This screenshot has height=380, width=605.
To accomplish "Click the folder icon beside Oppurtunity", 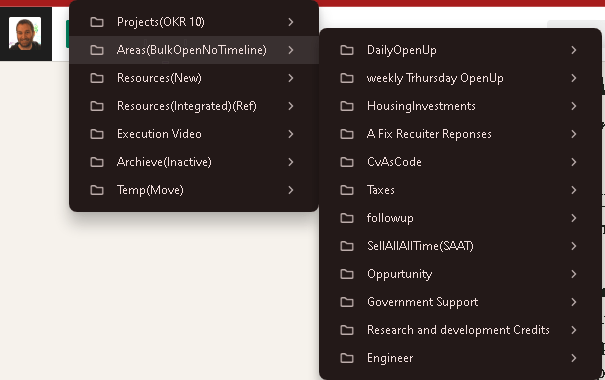I will 347,274.
